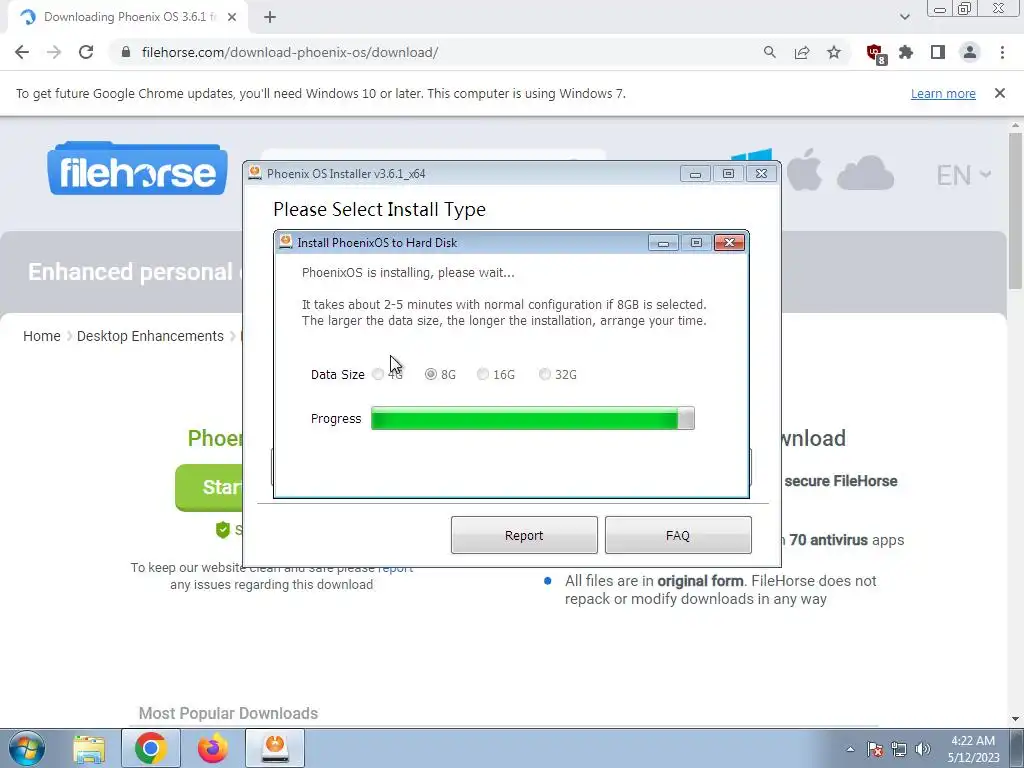Open Desktop Enhancements breadcrumb
Viewport: 1024px width, 768px height.
pos(150,336)
